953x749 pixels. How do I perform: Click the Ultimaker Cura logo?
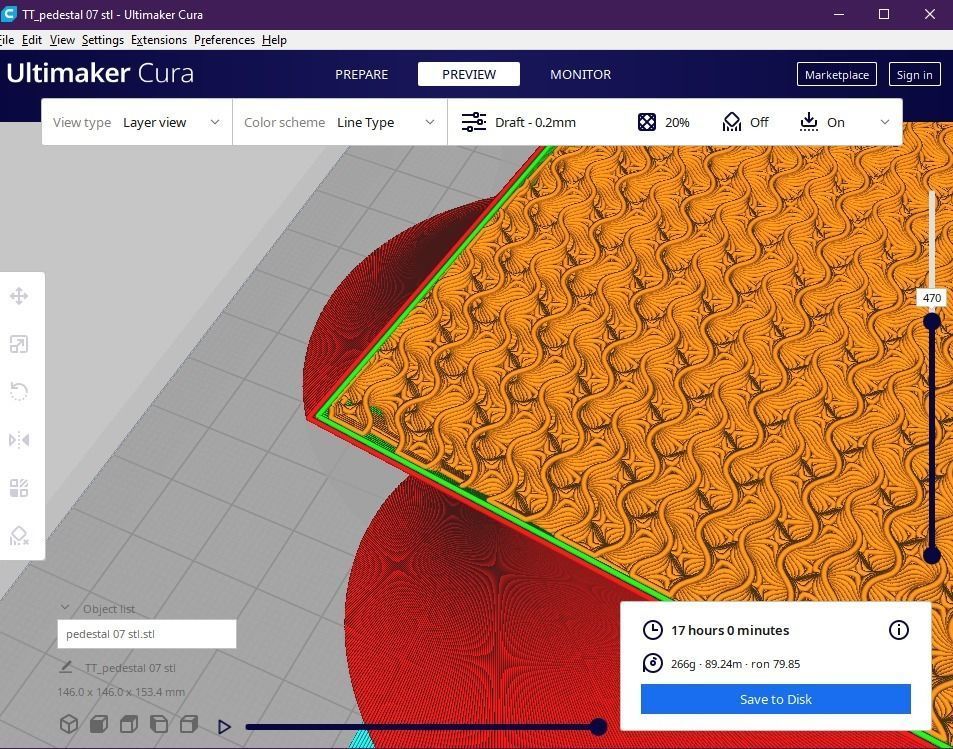point(100,73)
